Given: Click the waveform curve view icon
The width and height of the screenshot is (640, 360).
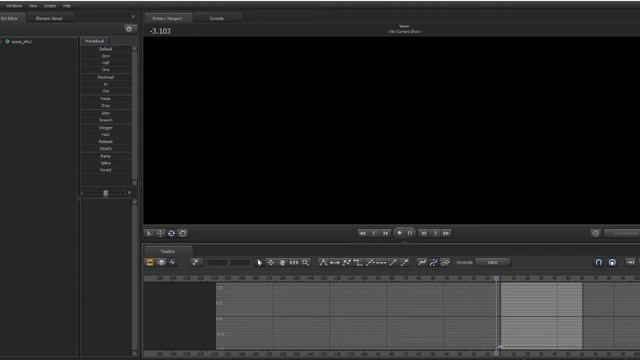Looking at the screenshot, I should pyautogui.click(x=172, y=262).
